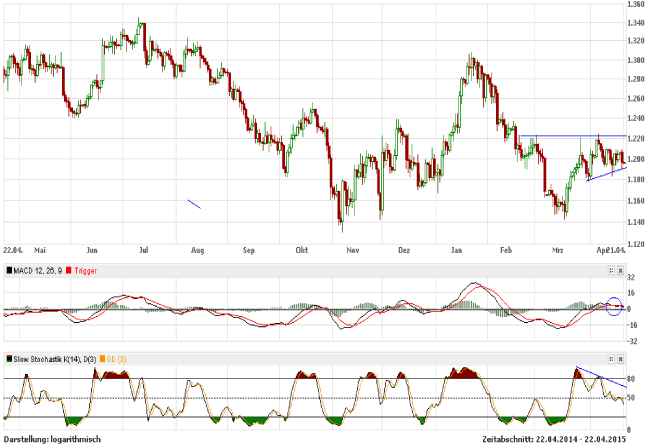Image resolution: width=647 pixels, height=445 pixels.
Task: Select the blue descending line on the Stochastik chart
Action: coord(602,377)
